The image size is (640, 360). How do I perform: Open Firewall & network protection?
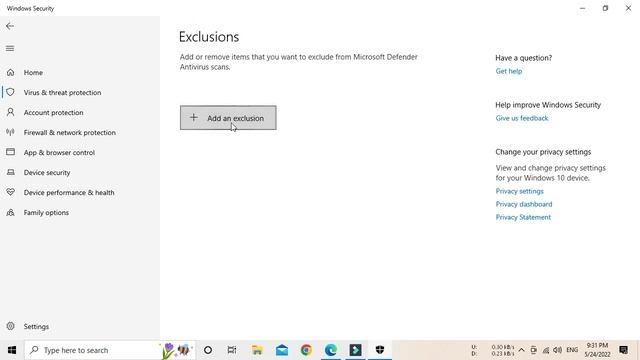70,133
